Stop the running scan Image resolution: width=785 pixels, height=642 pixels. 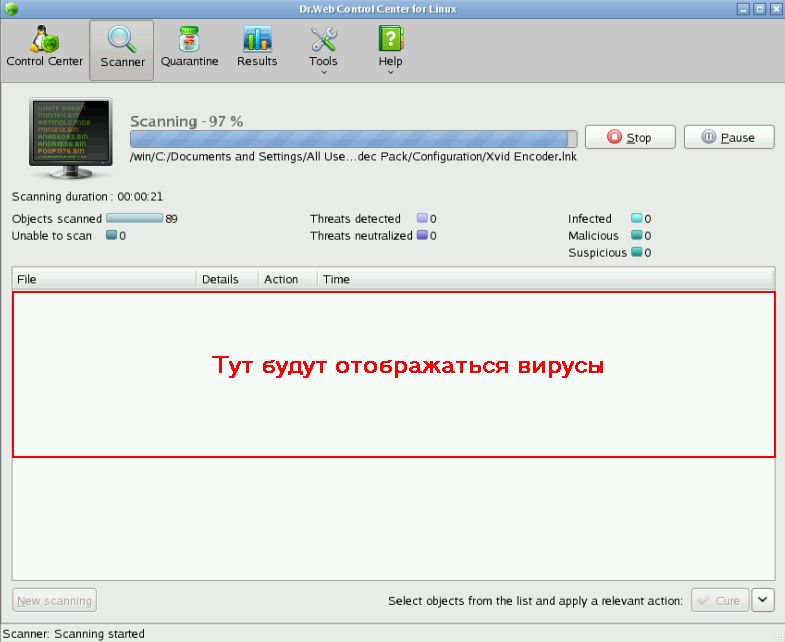(x=630, y=137)
